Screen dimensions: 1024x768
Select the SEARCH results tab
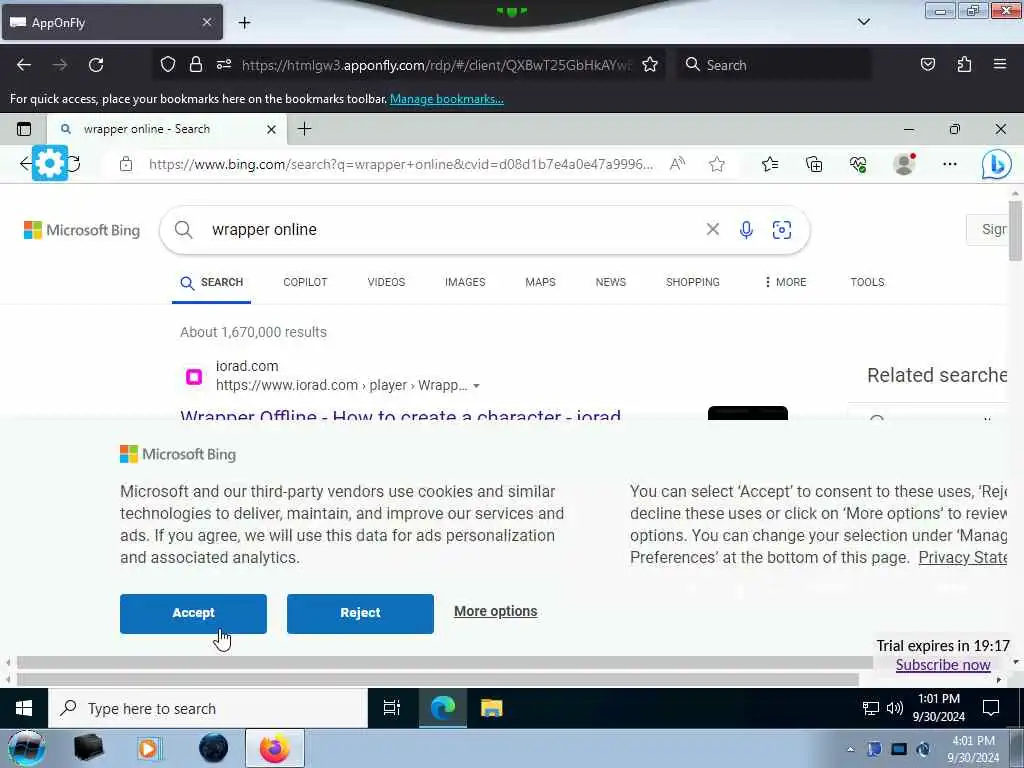212,282
